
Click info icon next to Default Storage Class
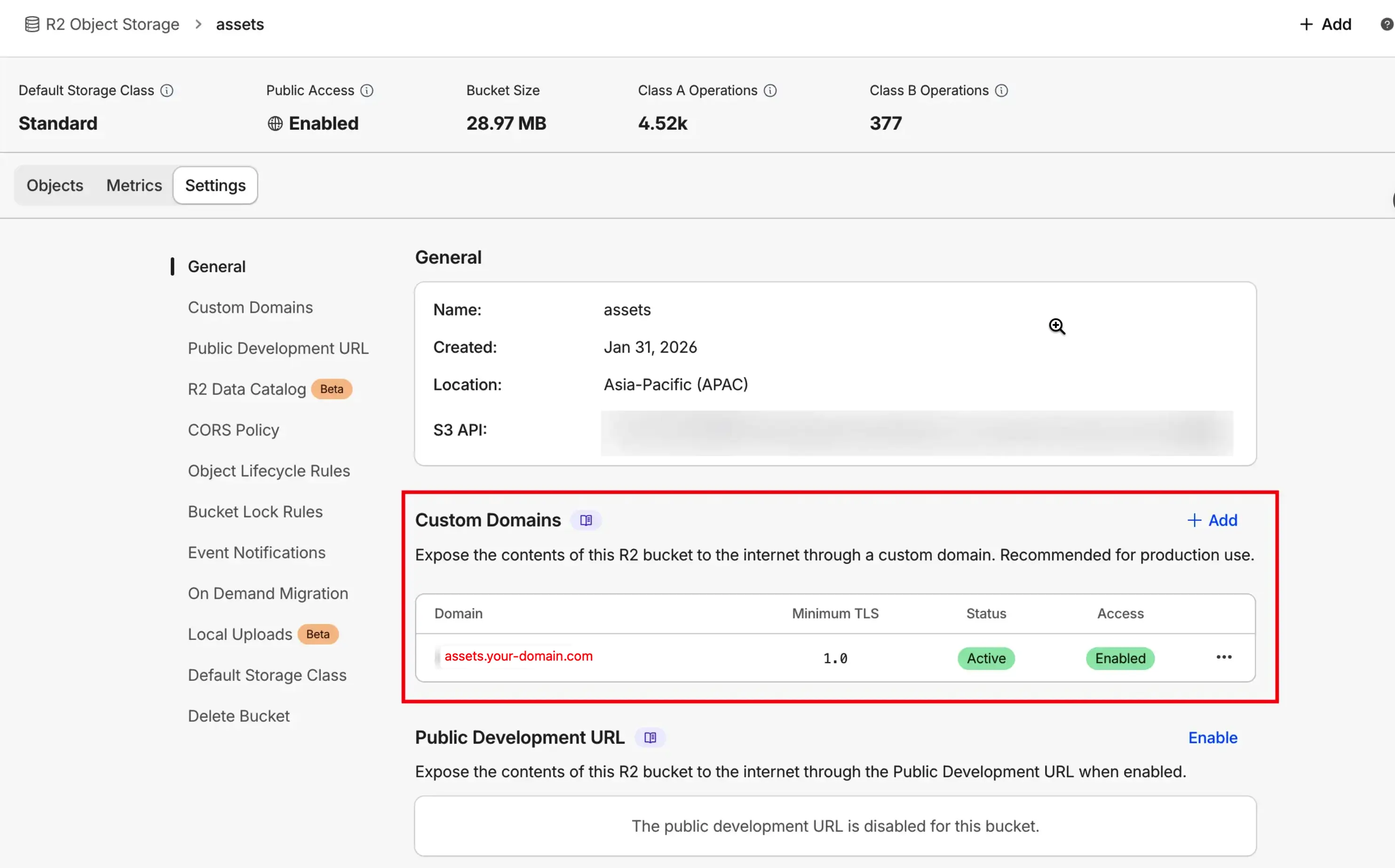point(166,91)
